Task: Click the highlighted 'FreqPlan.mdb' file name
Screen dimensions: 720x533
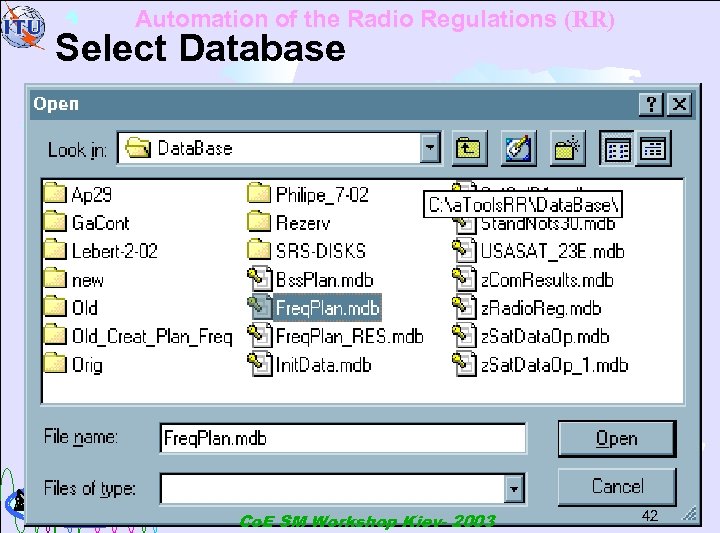Action: 327,308
